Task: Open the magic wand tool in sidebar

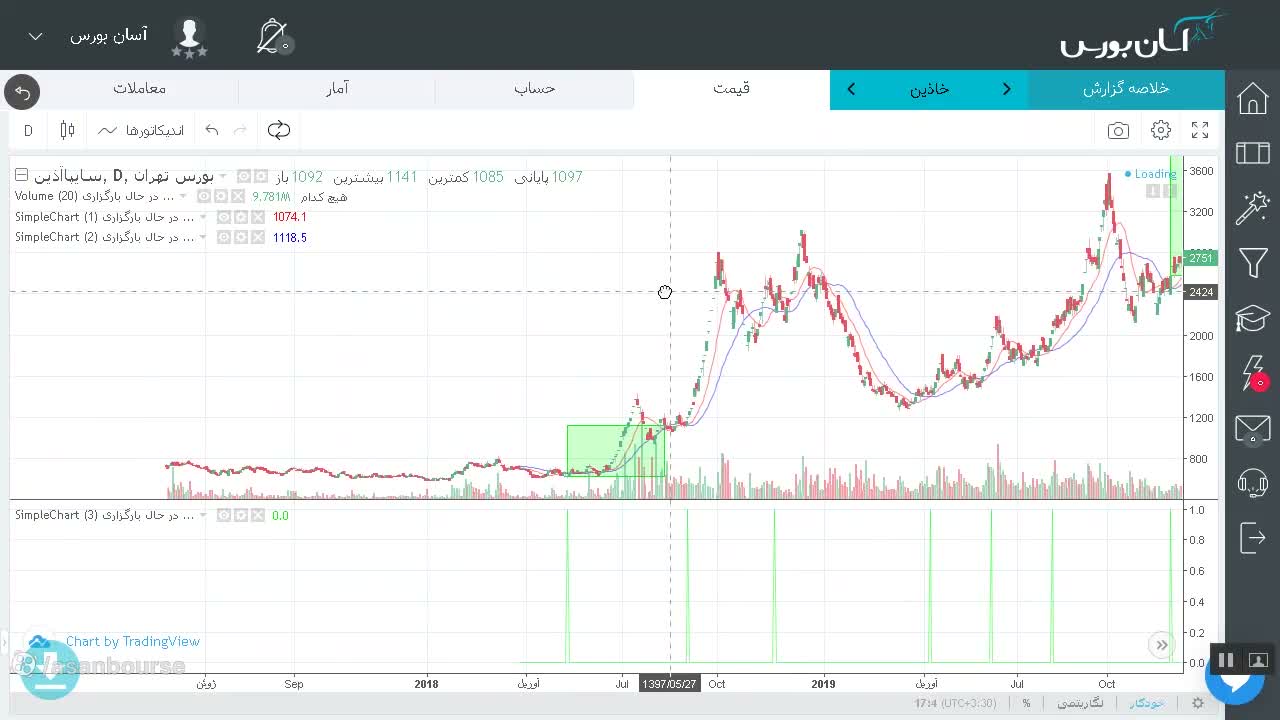Action: pyautogui.click(x=1253, y=208)
